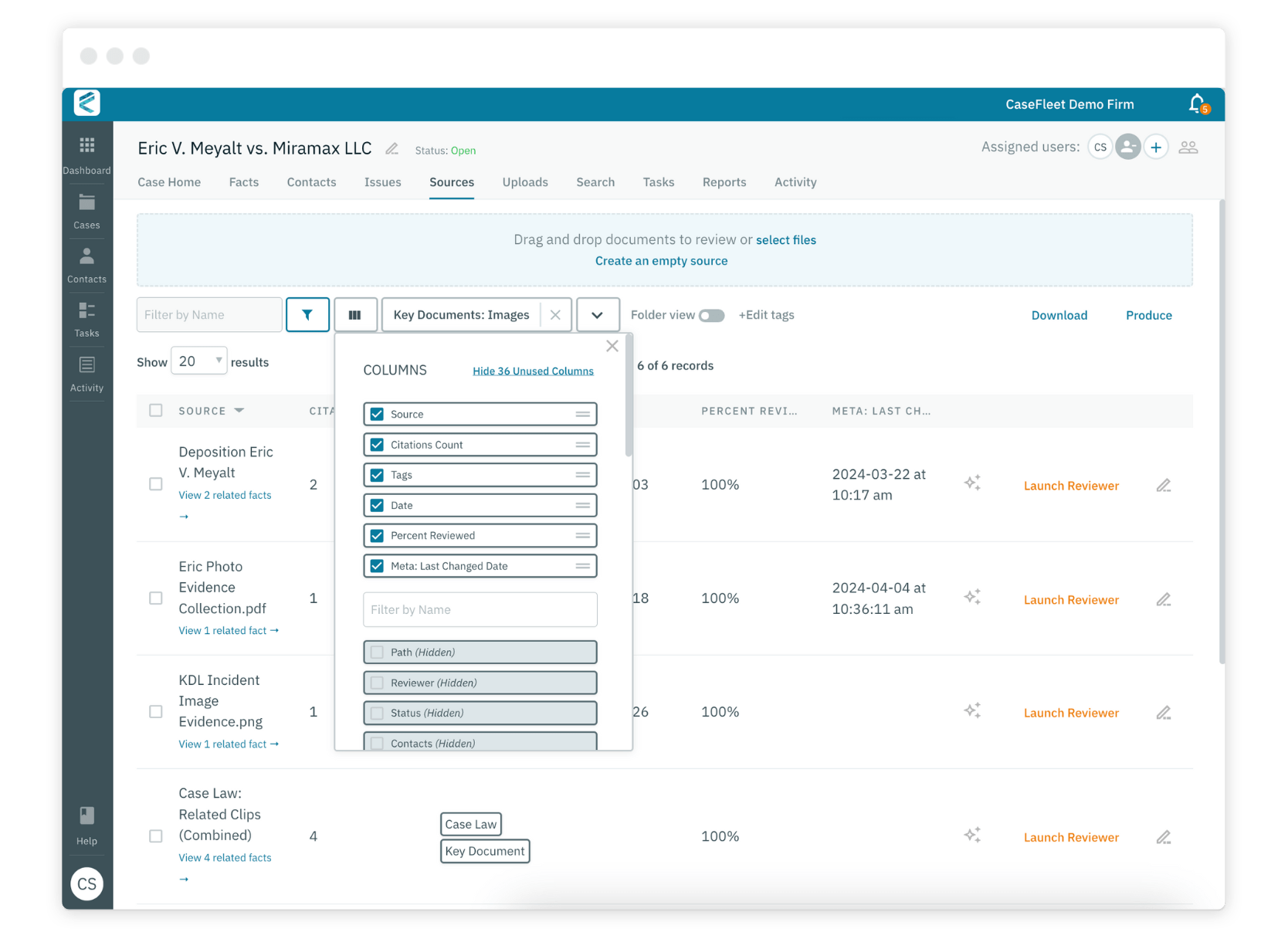Click the filter funnel icon
Screen dimensions: 1288x939
(307, 314)
